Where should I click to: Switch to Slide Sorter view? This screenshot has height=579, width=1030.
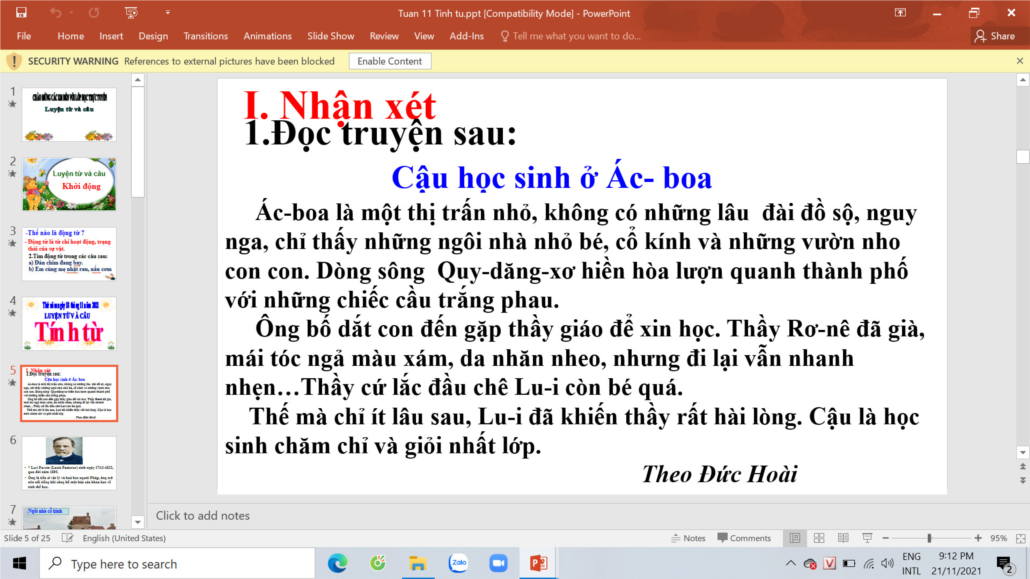pos(818,538)
